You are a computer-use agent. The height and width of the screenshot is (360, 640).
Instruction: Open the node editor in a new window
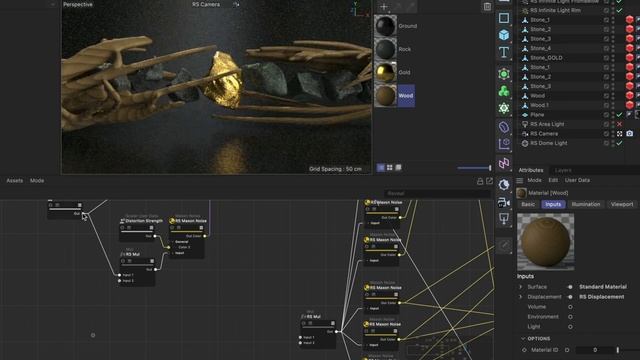coord(489,181)
